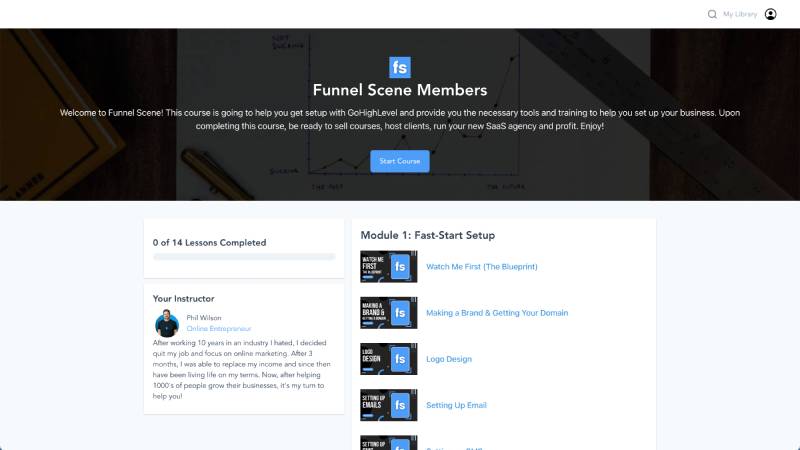This screenshot has width=800, height=450.
Task: Click the Funnel Scene Members title
Action: pyautogui.click(x=399, y=90)
